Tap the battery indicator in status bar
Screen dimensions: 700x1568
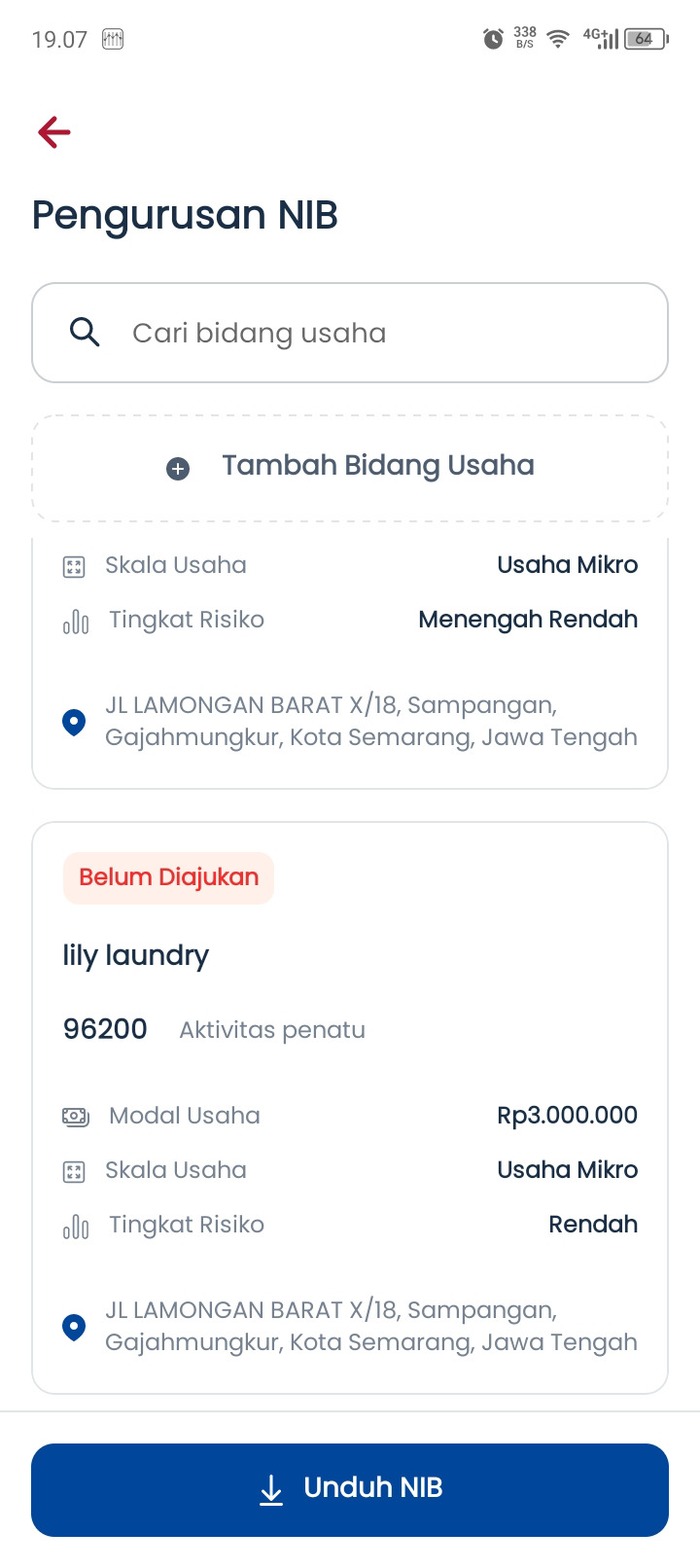pyautogui.click(x=645, y=39)
